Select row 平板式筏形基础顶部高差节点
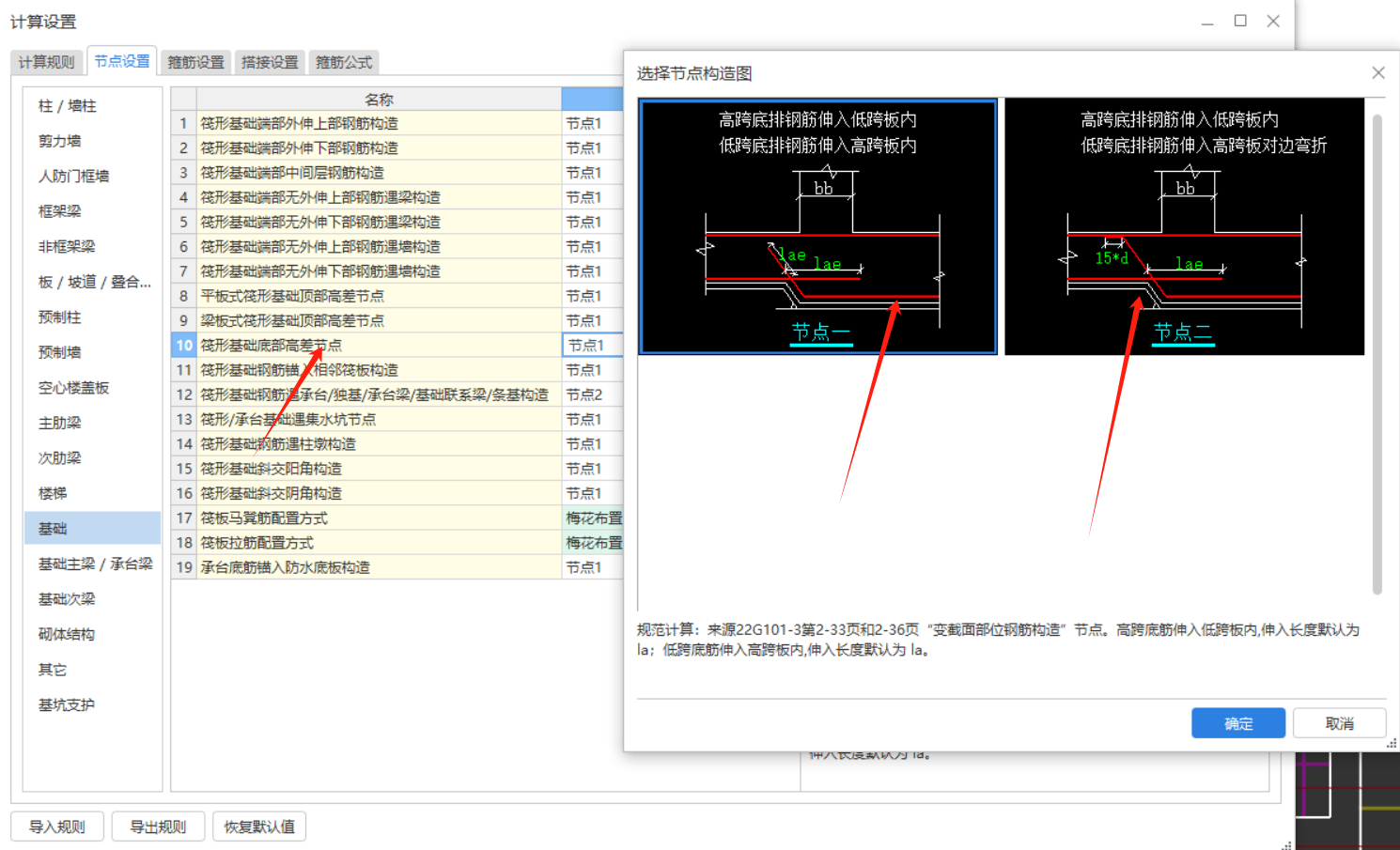 click(379, 296)
